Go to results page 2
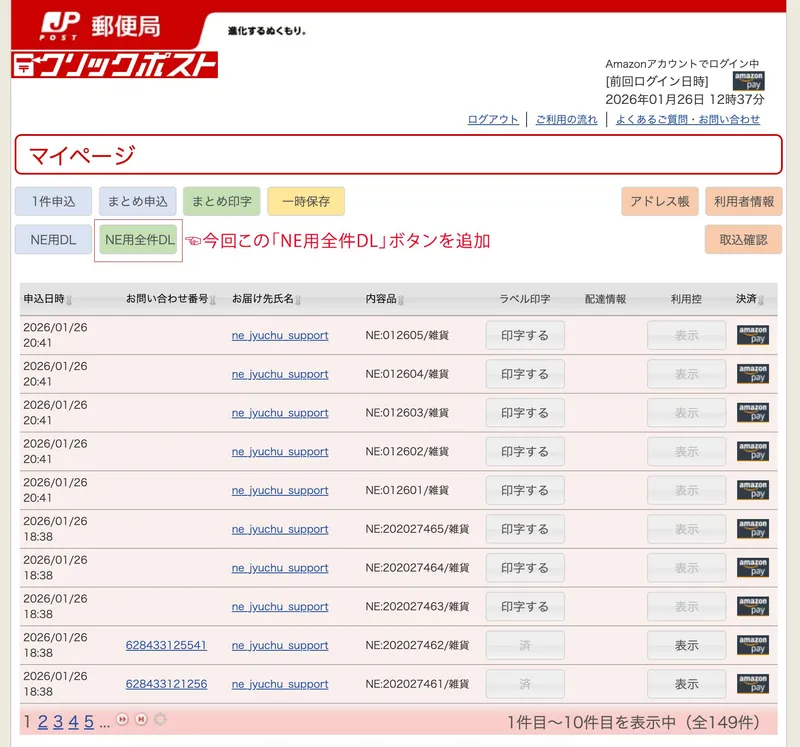The image size is (800, 747). [x=43, y=721]
